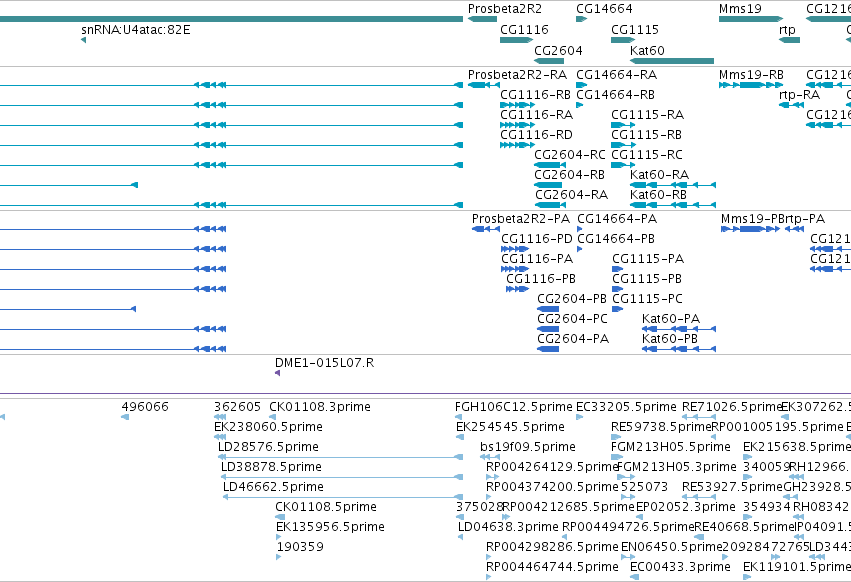The image size is (851, 582).
Task: Click the CG14664 gene label
Action: (604, 9)
